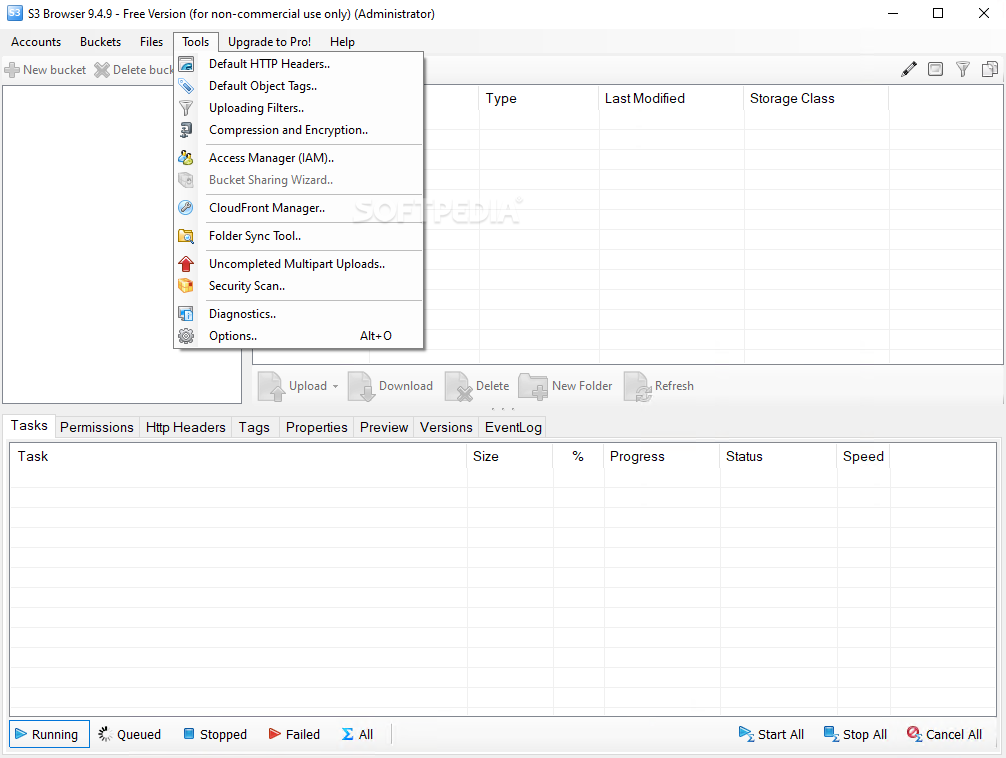The height and width of the screenshot is (758, 1006).
Task: Sort by Storage Class column header
Action: pyautogui.click(x=816, y=98)
